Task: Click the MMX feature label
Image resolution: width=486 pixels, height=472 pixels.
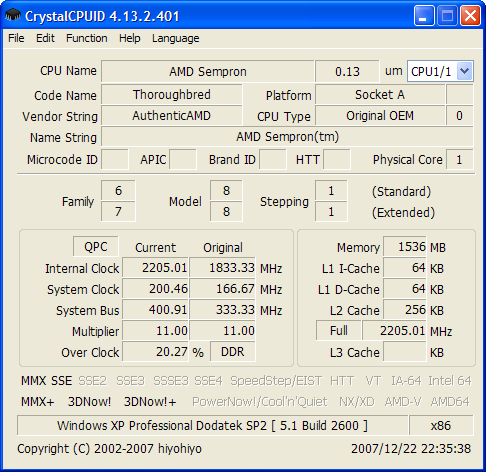Action: point(34,381)
